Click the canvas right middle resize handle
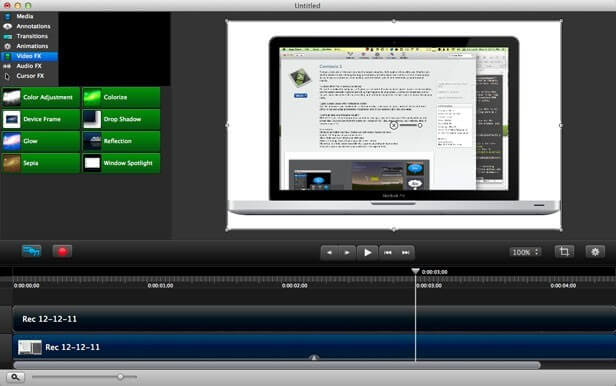This screenshot has height=386, width=616. (561, 125)
